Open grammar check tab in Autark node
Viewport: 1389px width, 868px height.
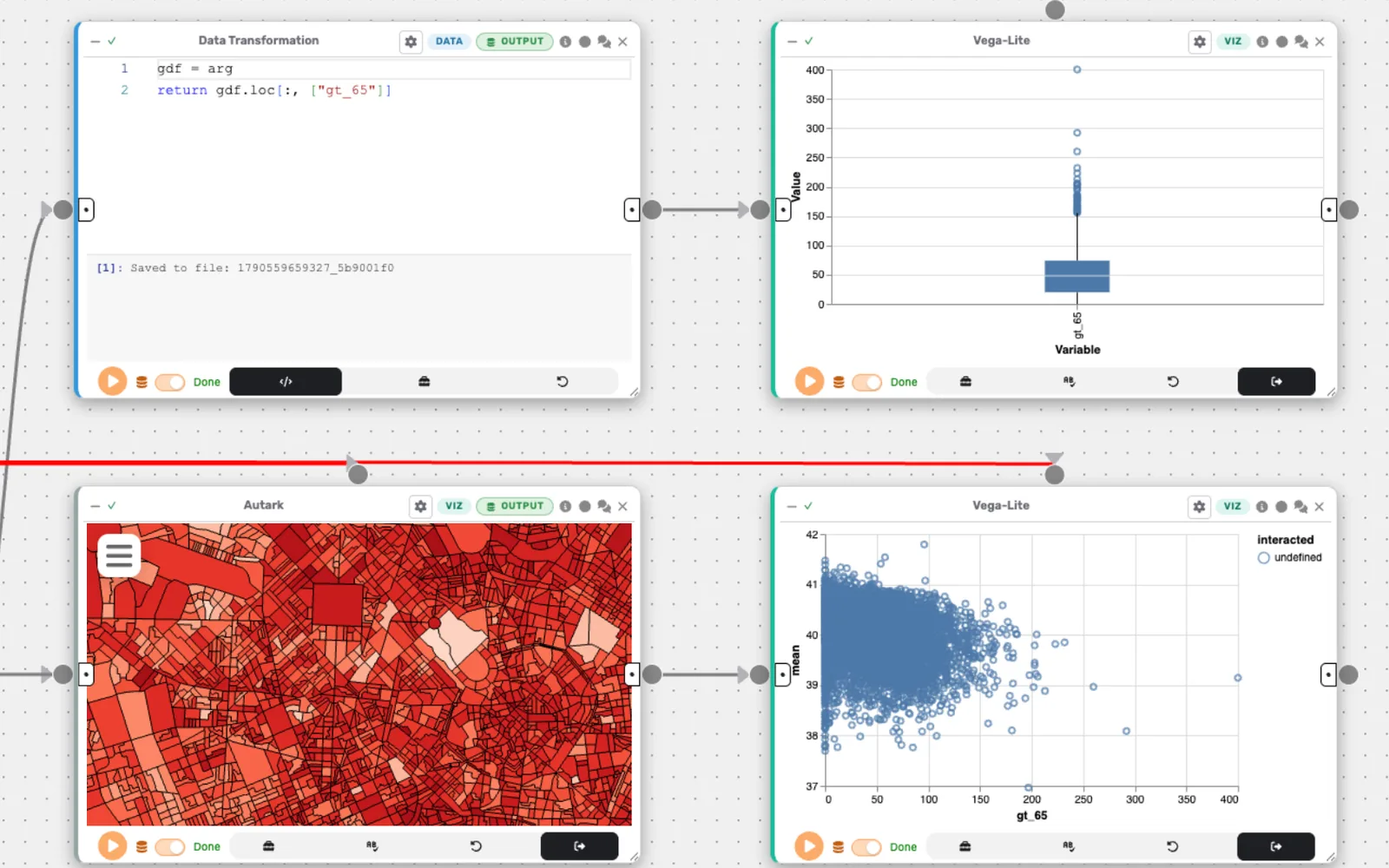pos(372,846)
